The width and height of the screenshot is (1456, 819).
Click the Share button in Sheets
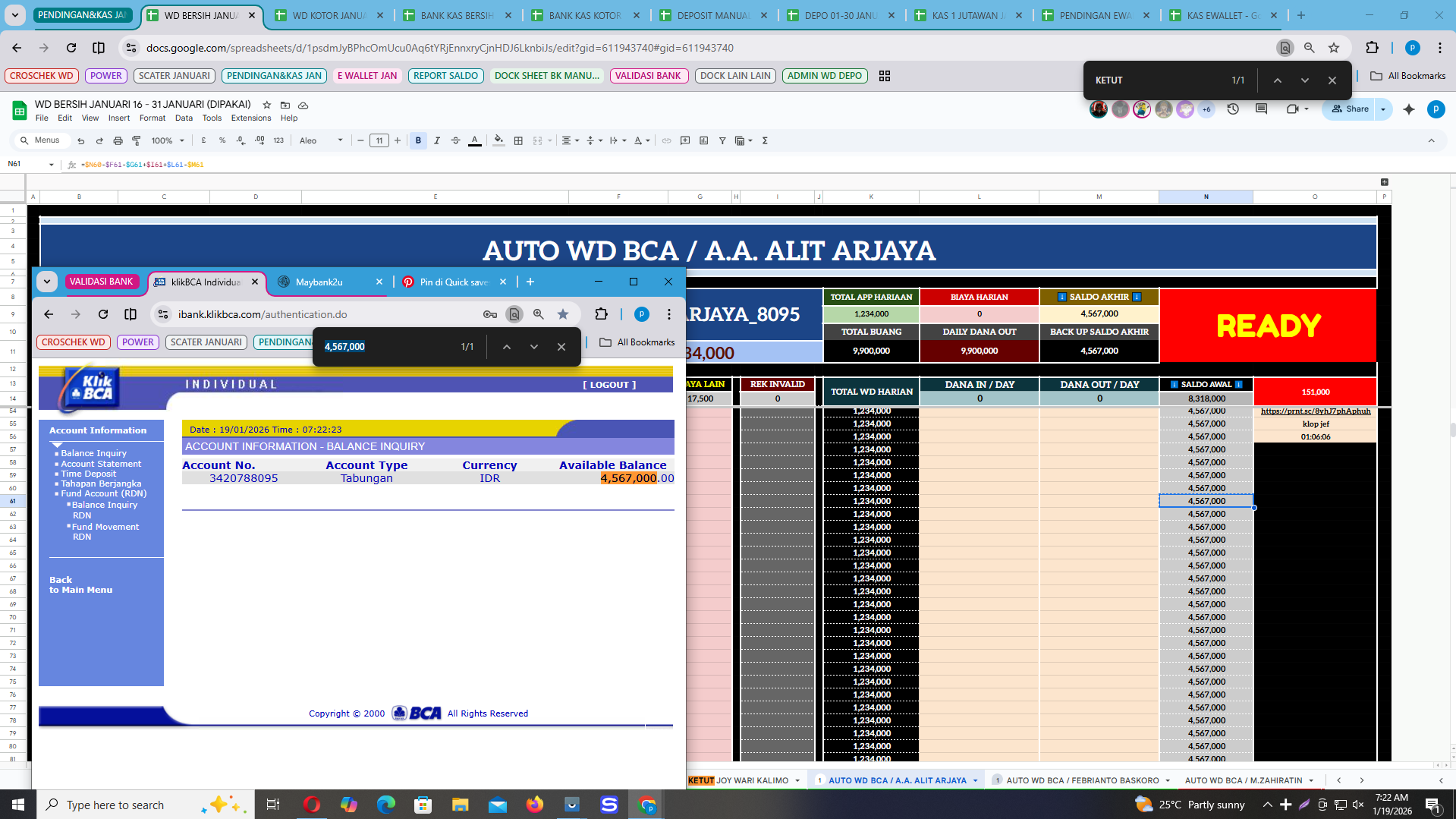tap(1350, 109)
